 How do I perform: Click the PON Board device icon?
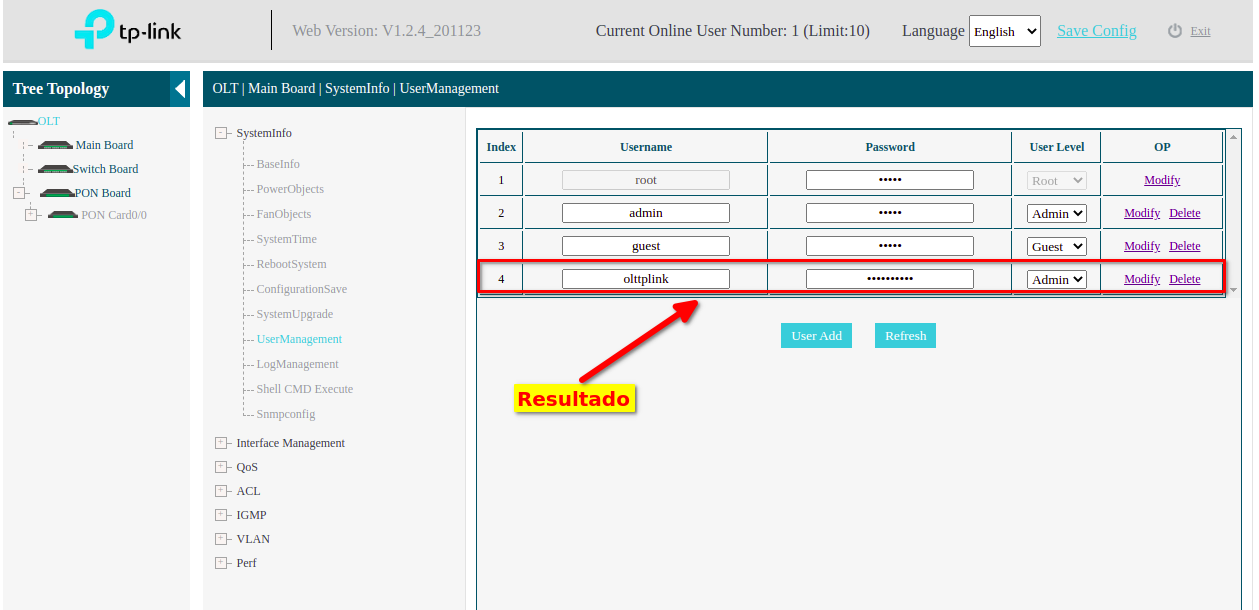tap(56, 194)
